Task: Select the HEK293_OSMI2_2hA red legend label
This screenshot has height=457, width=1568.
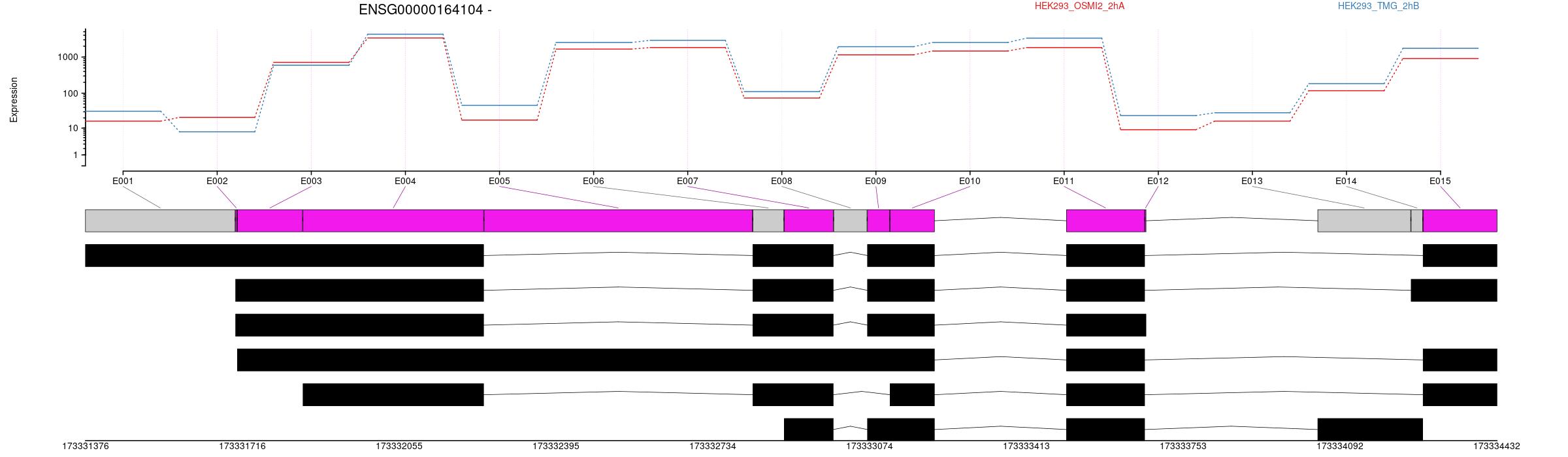Action: tap(1079, 6)
